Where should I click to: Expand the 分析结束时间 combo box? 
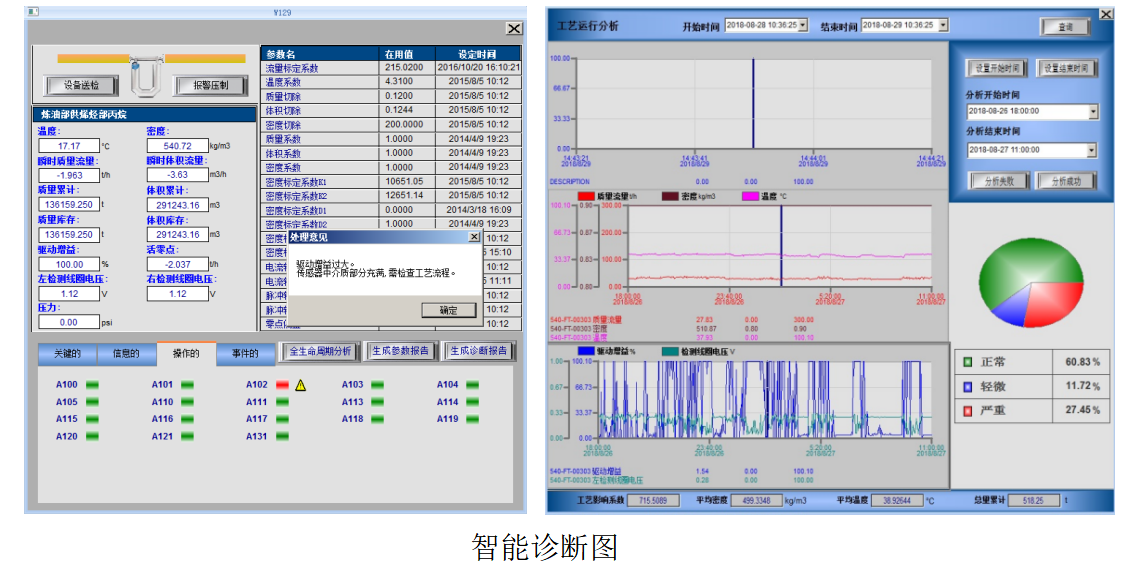1092,151
